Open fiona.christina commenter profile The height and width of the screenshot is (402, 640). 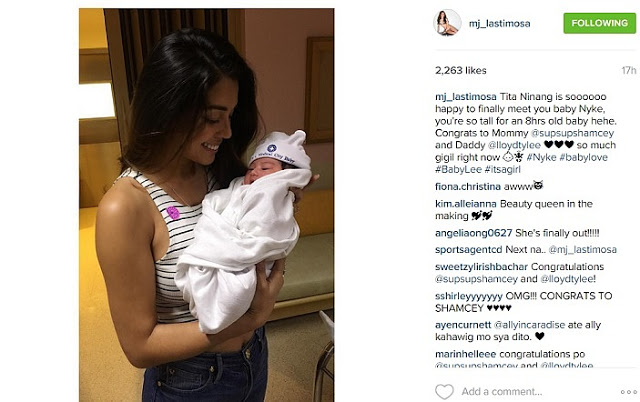coord(468,187)
